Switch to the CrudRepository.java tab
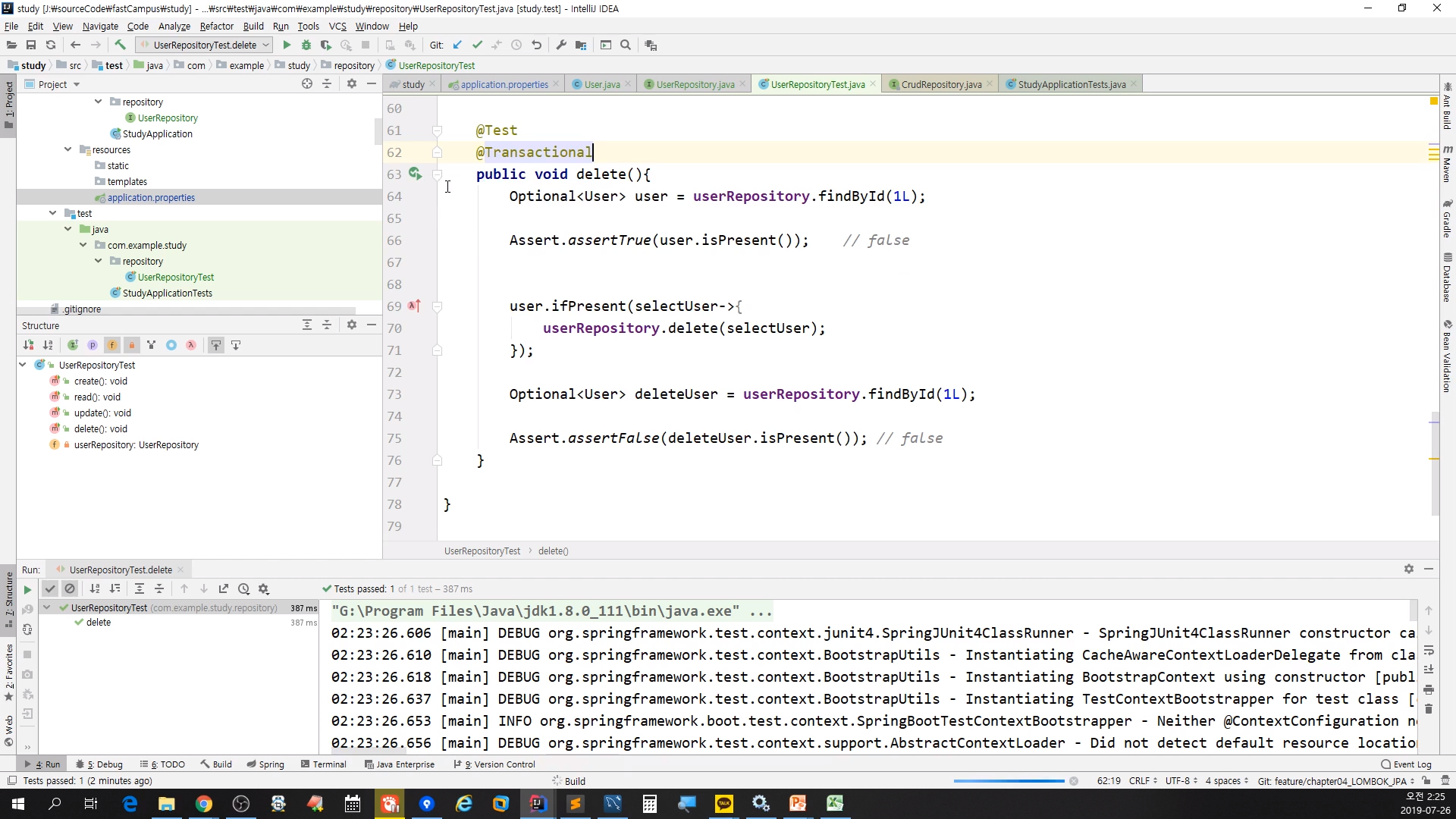Image resolution: width=1456 pixels, height=819 pixels. (x=940, y=84)
